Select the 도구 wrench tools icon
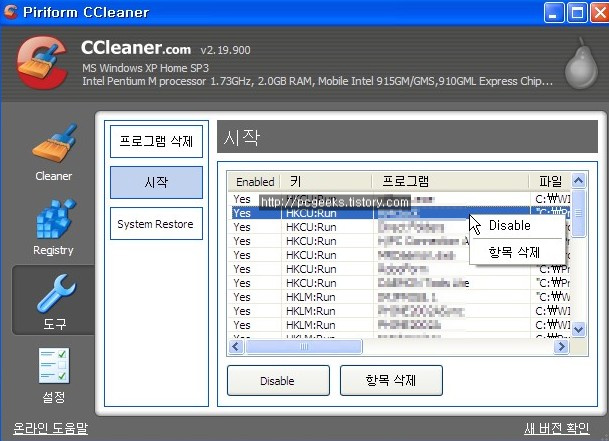Viewport: 609px width, 441px height. pyautogui.click(x=56, y=293)
